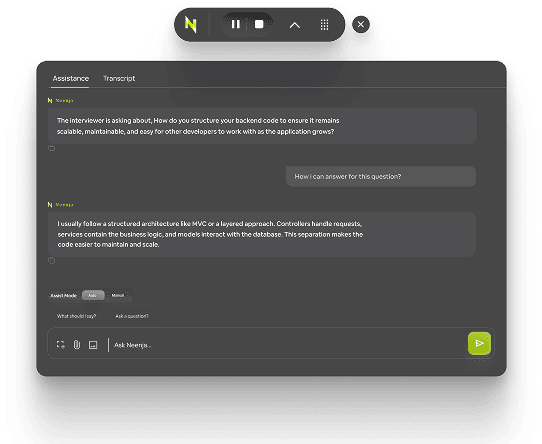Attach a file with the paperclip icon

77,344
